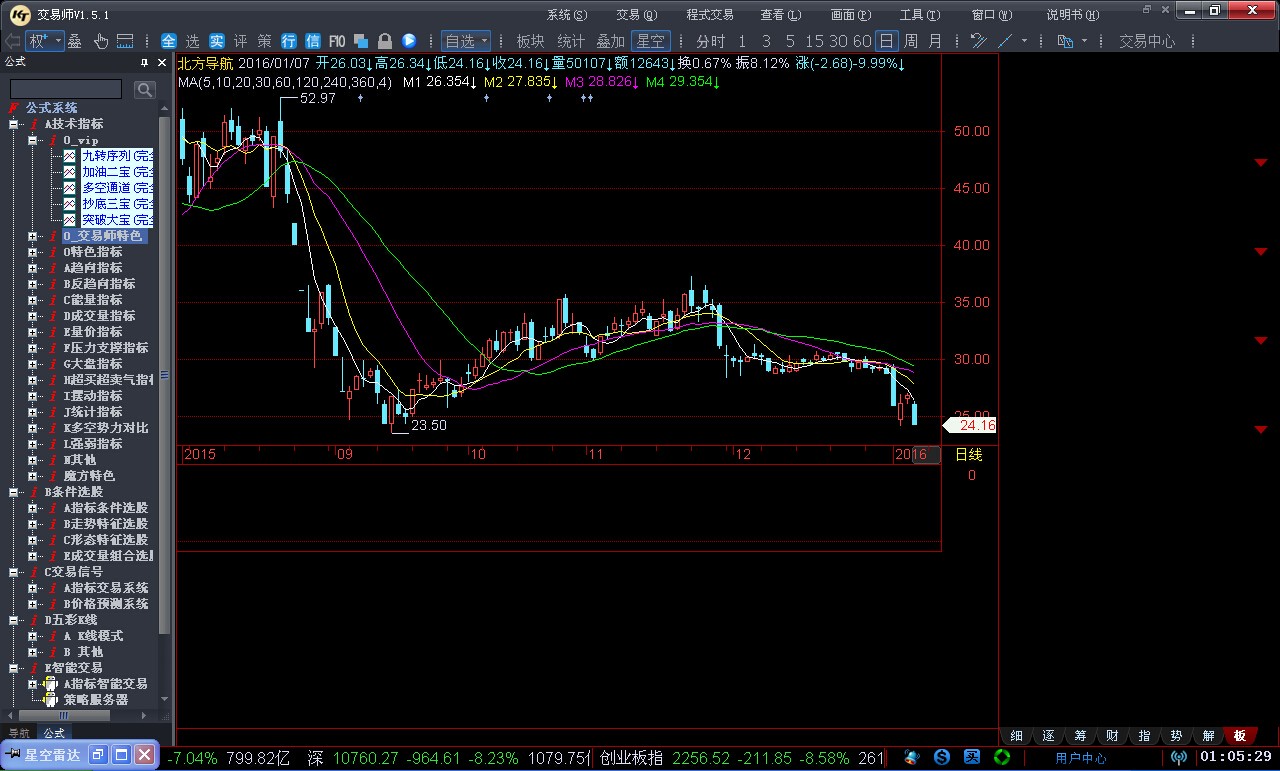Toggle the 星空 view button
The width and height of the screenshot is (1280, 771).
pyautogui.click(x=651, y=41)
